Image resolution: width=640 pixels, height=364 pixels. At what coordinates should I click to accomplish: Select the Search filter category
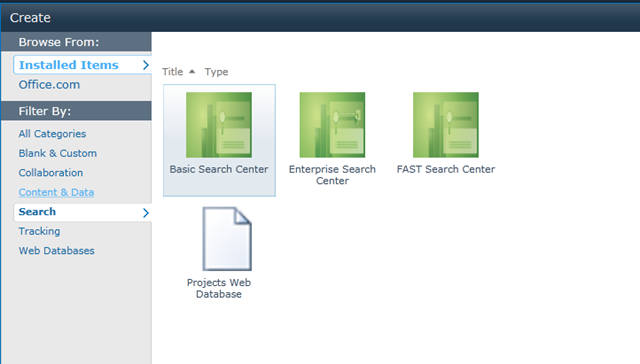(37, 212)
